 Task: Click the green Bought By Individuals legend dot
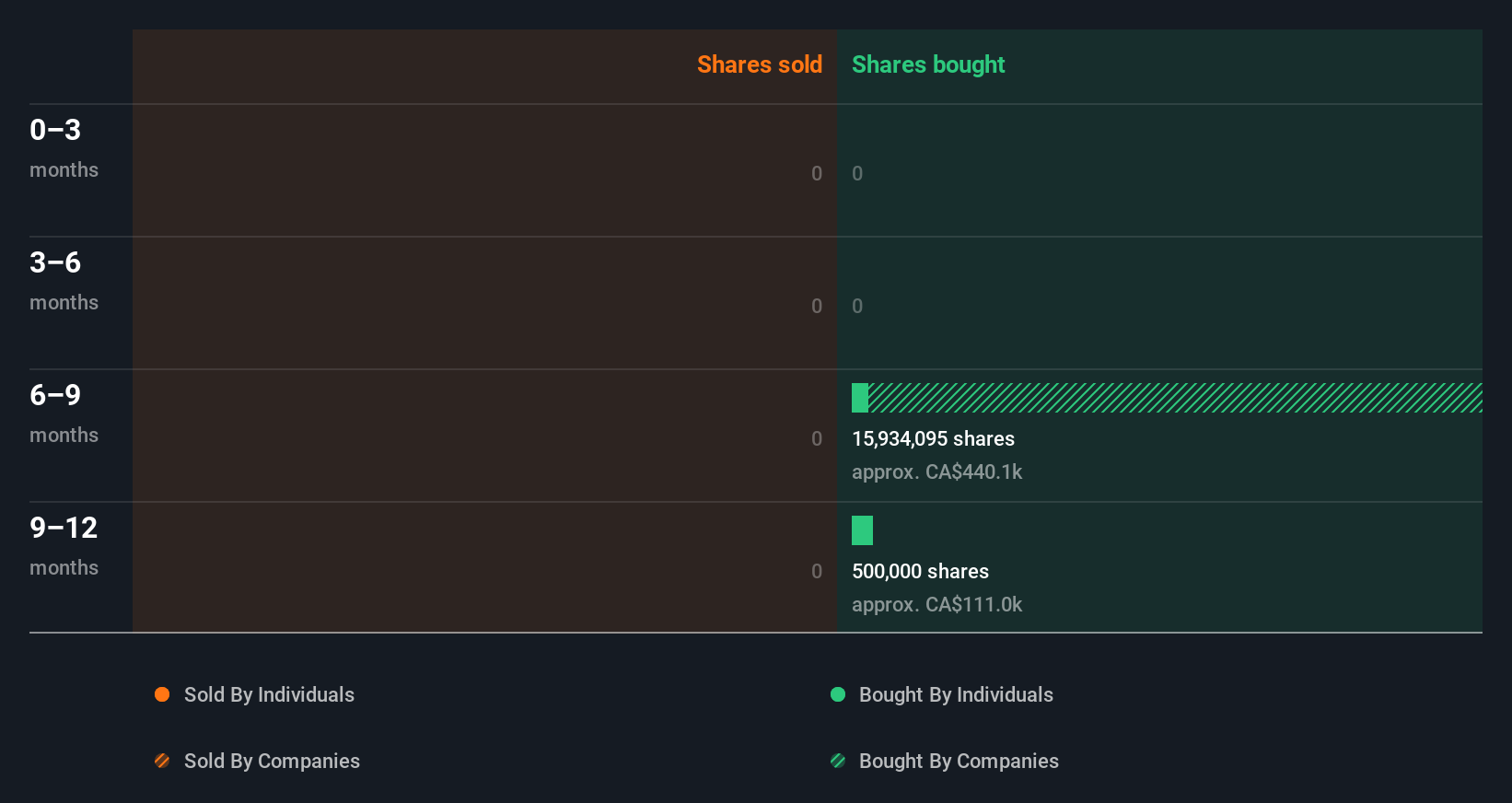(x=838, y=694)
